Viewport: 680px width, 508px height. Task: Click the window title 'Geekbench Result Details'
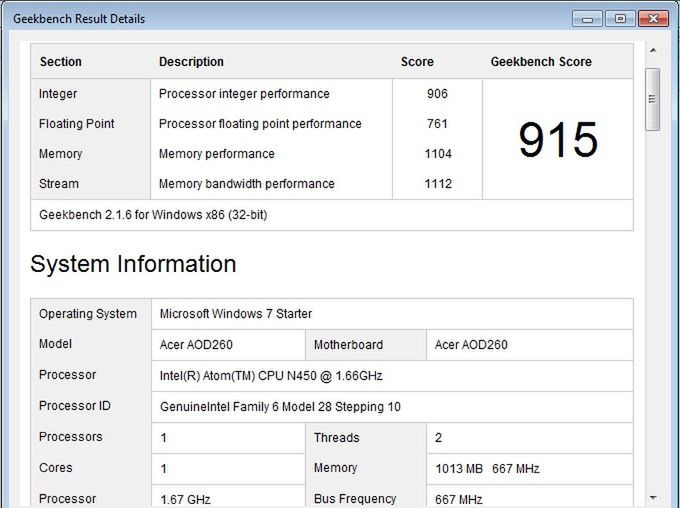(x=79, y=19)
